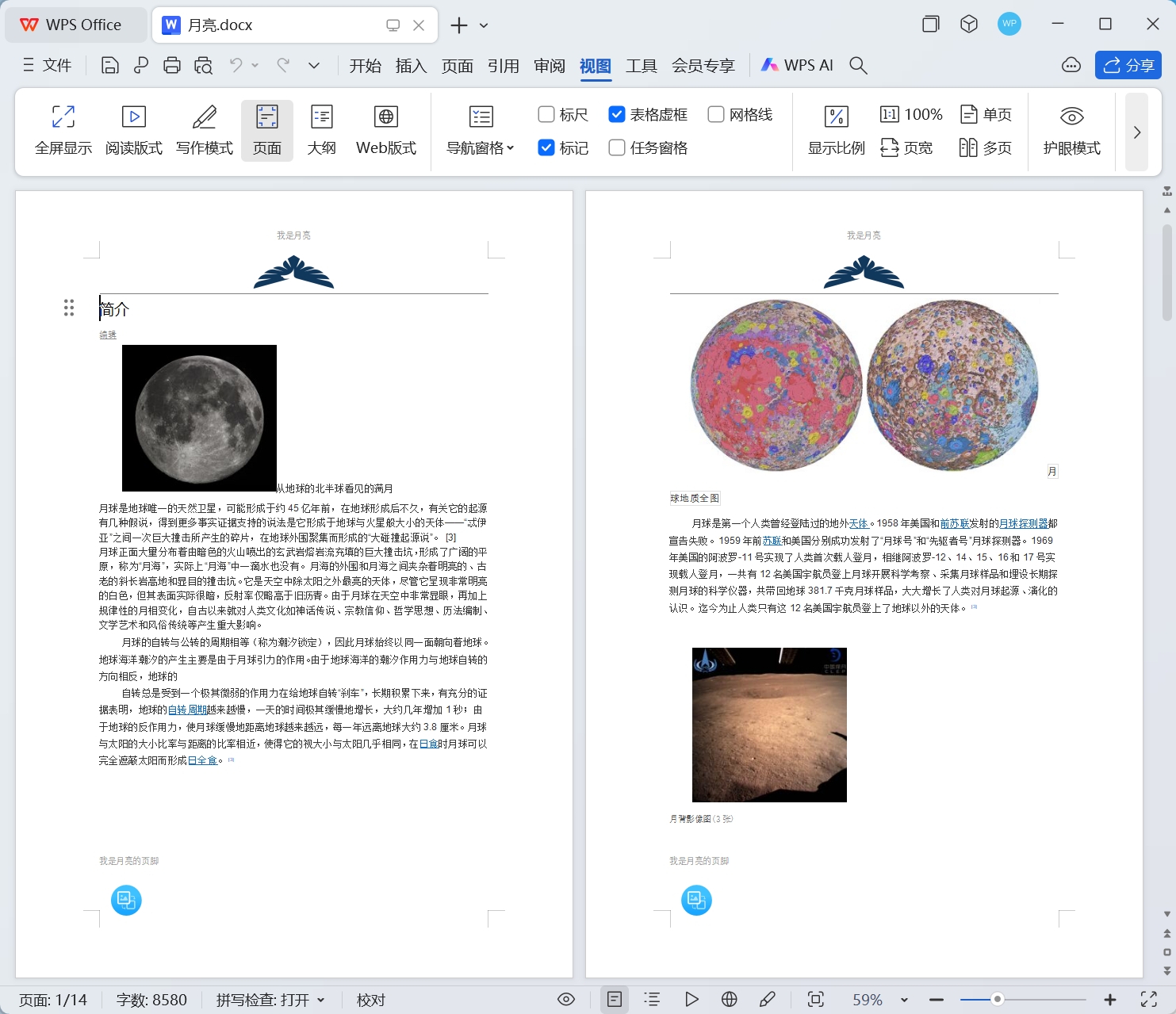Enable the 标尺 ruler checkbox
This screenshot has width=1176, height=1014.
[546, 114]
